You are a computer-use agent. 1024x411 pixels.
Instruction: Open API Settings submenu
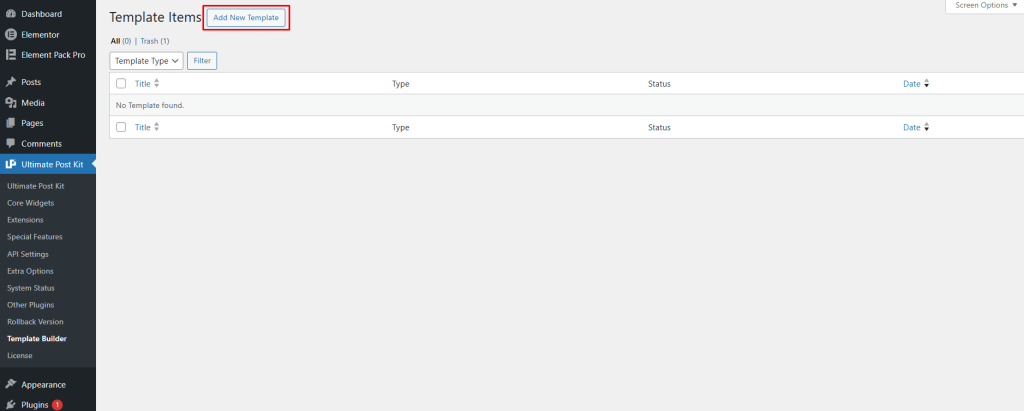pos(28,254)
